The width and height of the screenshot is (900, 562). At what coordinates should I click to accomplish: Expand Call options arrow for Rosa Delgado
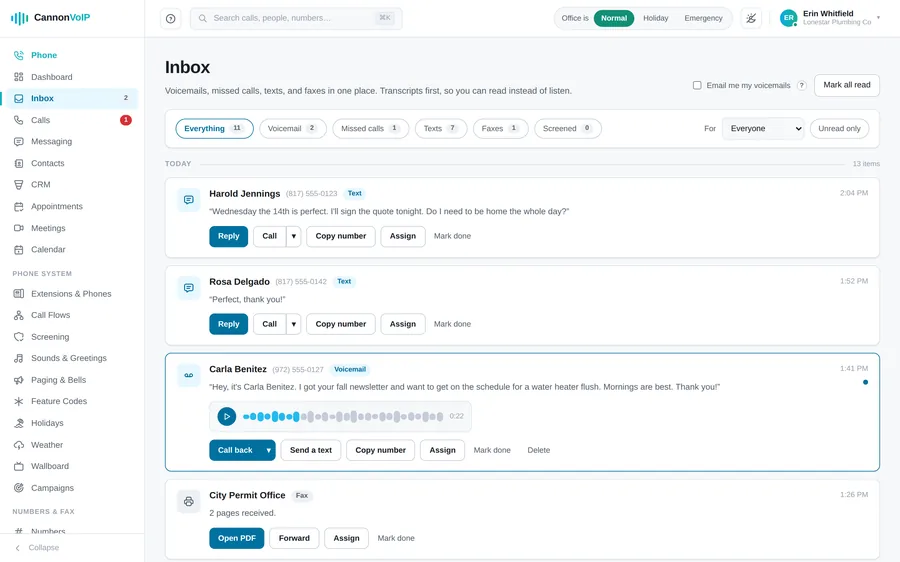point(293,324)
